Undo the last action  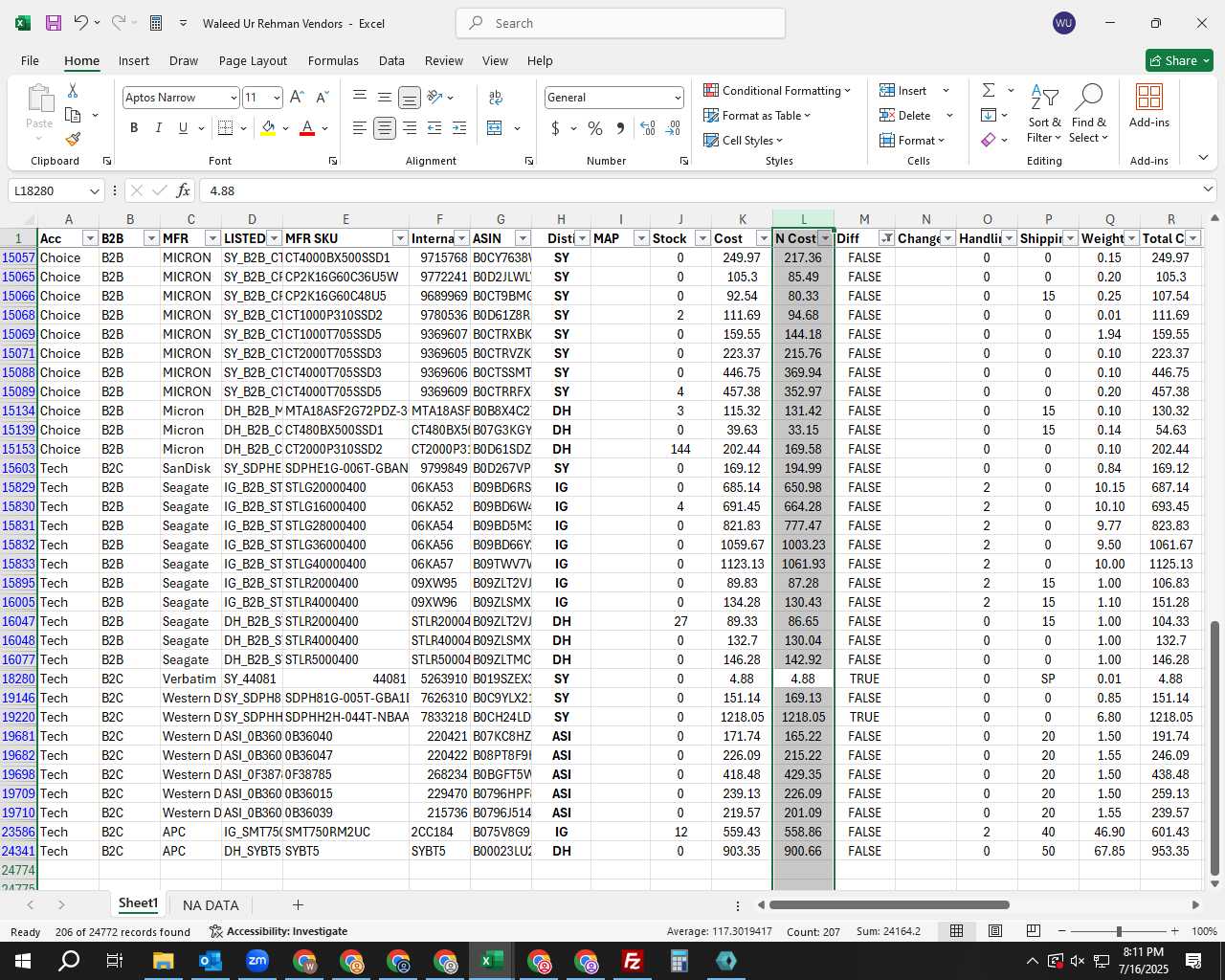coord(81,23)
